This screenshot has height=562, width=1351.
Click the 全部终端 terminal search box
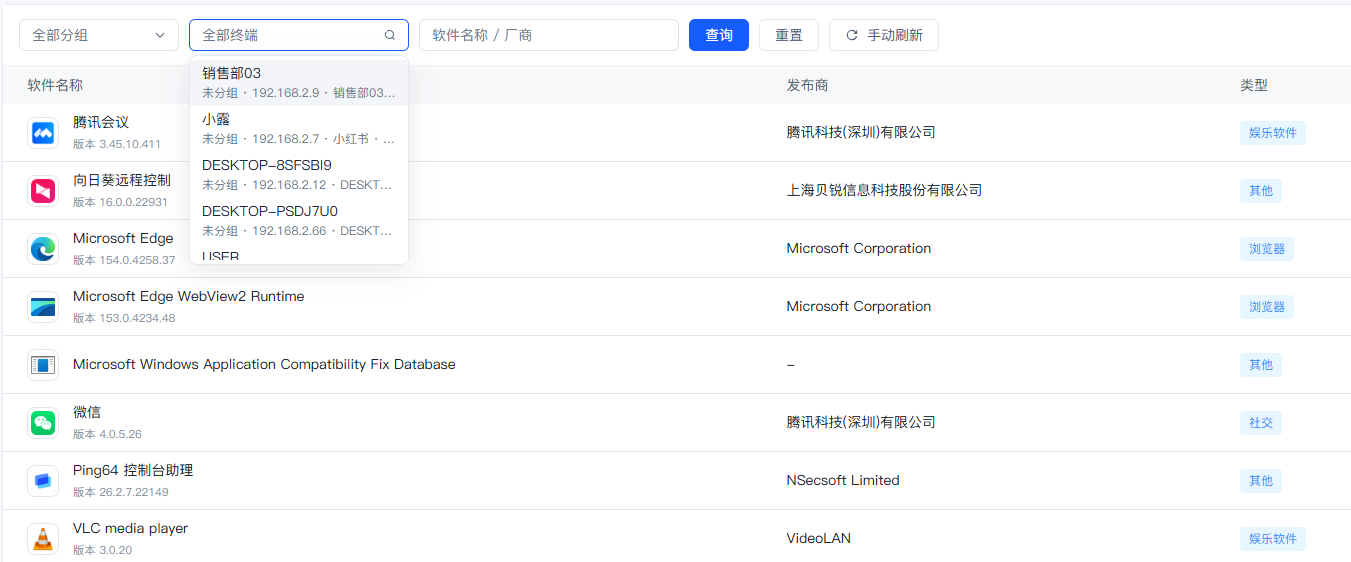[299, 35]
